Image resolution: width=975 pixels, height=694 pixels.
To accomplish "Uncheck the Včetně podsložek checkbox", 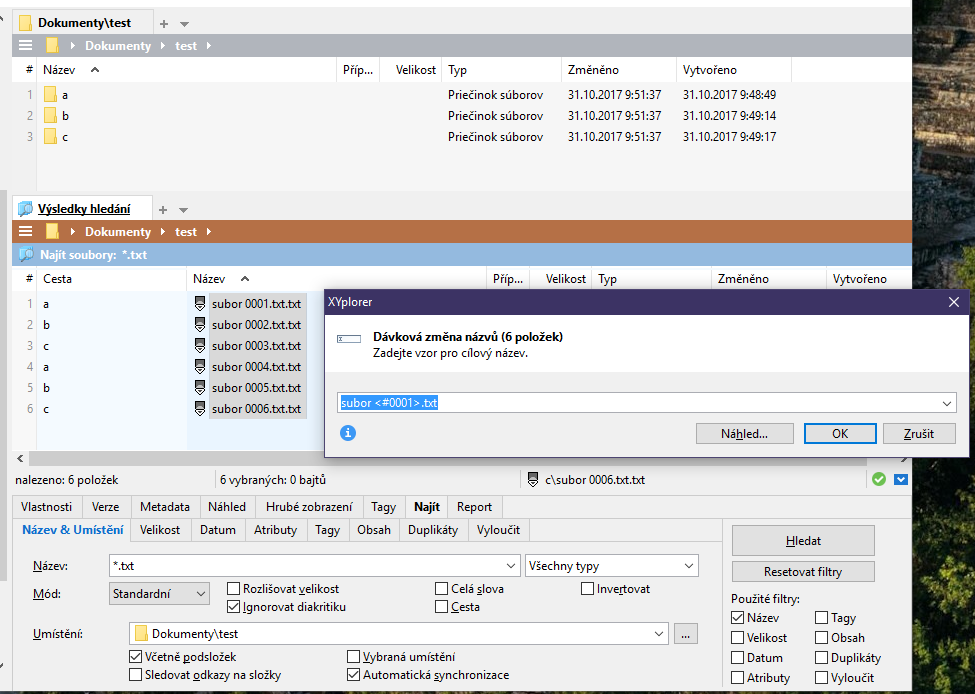I will (136, 657).
